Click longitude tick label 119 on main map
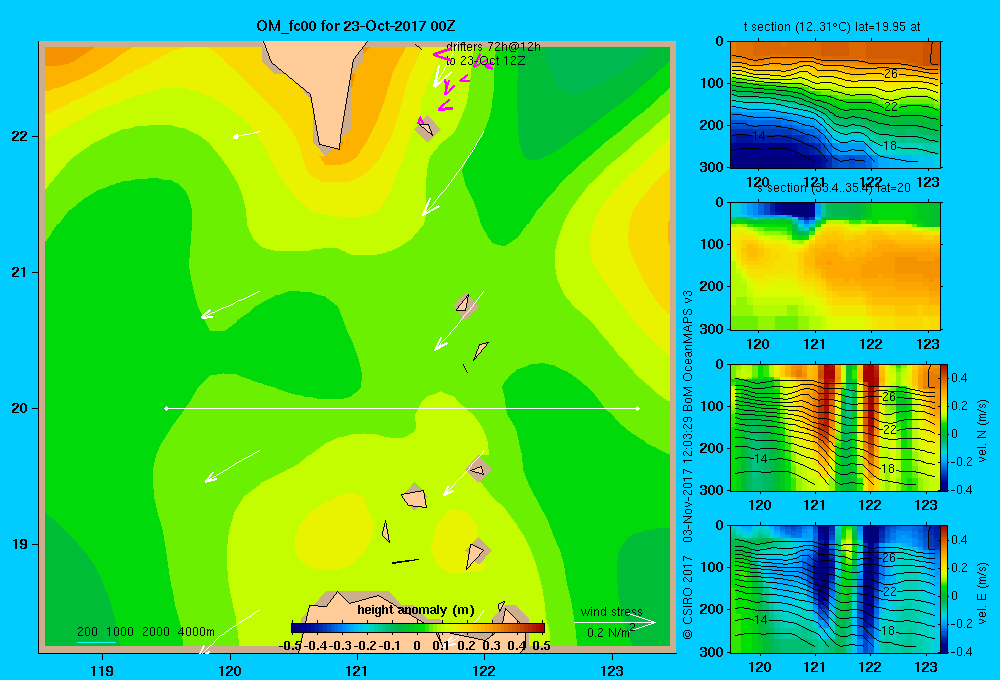The image size is (1000, 680). click(102, 670)
